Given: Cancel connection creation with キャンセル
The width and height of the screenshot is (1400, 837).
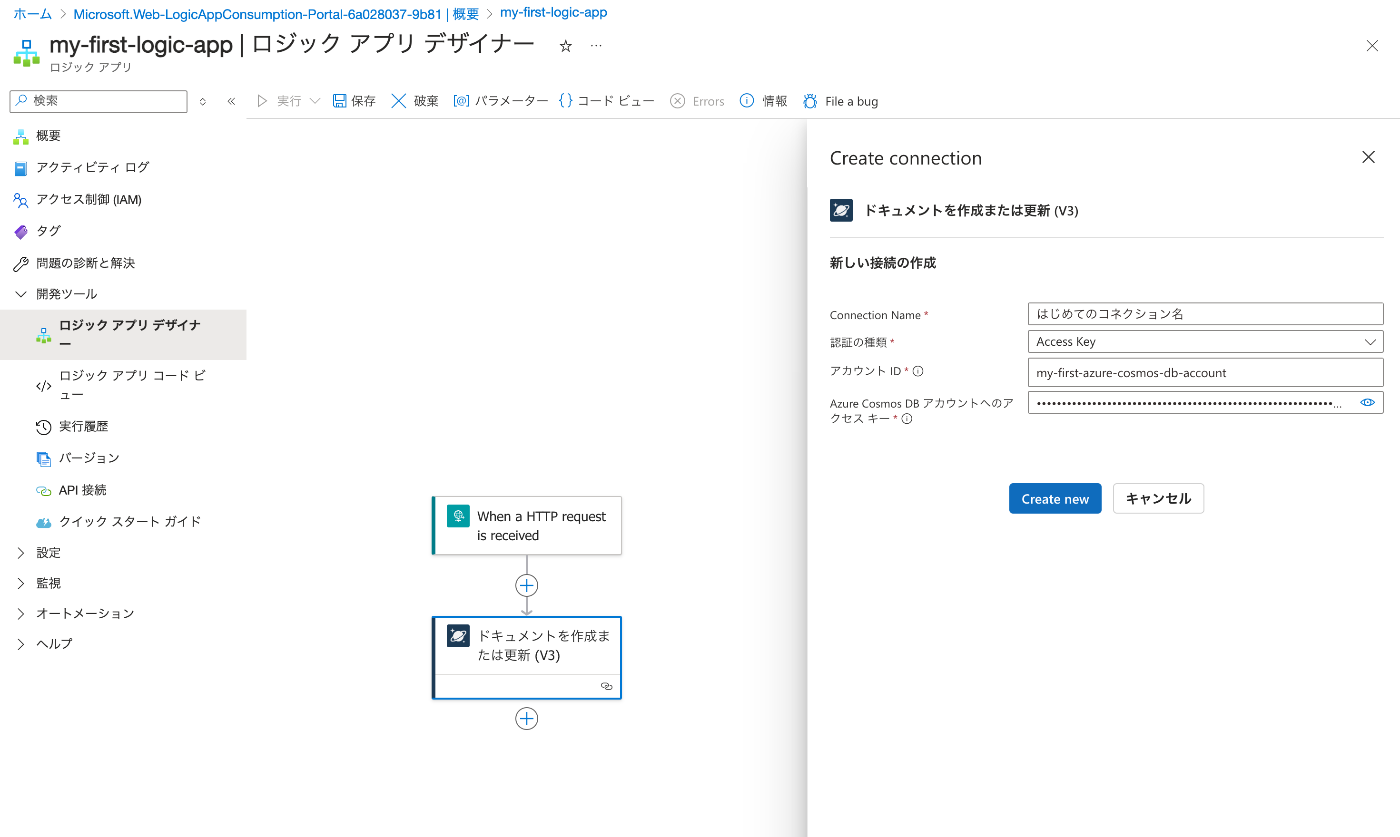Looking at the screenshot, I should coord(1158,499).
